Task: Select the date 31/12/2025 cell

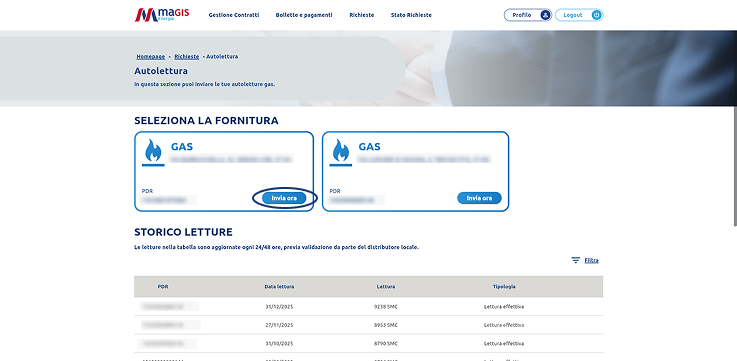Action: pyautogui.click(x=279, y=306)
